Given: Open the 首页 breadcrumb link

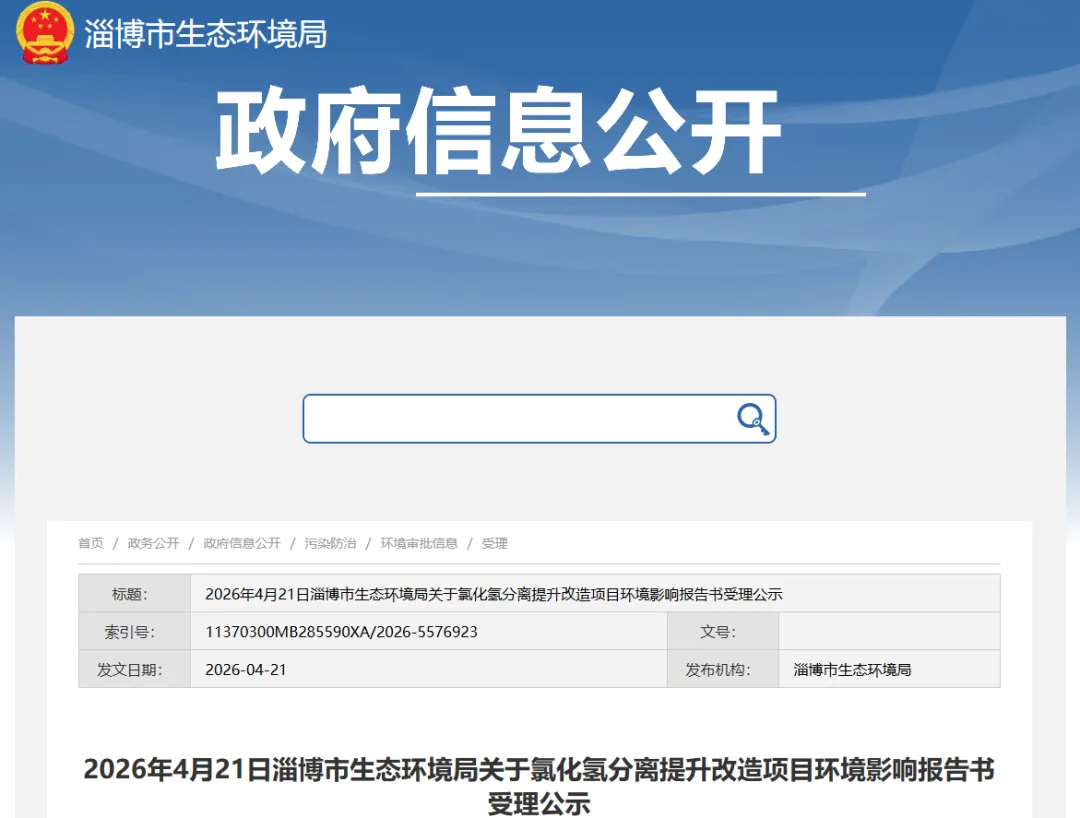Looking at the screenshot, I should pos(91,543).
